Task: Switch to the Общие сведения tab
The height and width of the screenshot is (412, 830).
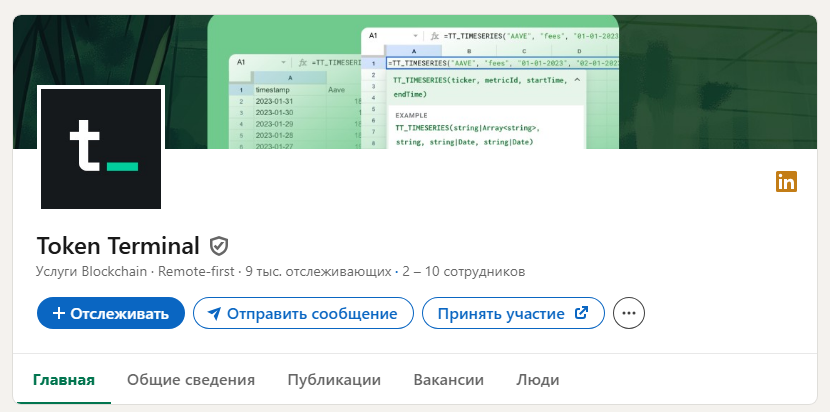Action: click(191, 380)
